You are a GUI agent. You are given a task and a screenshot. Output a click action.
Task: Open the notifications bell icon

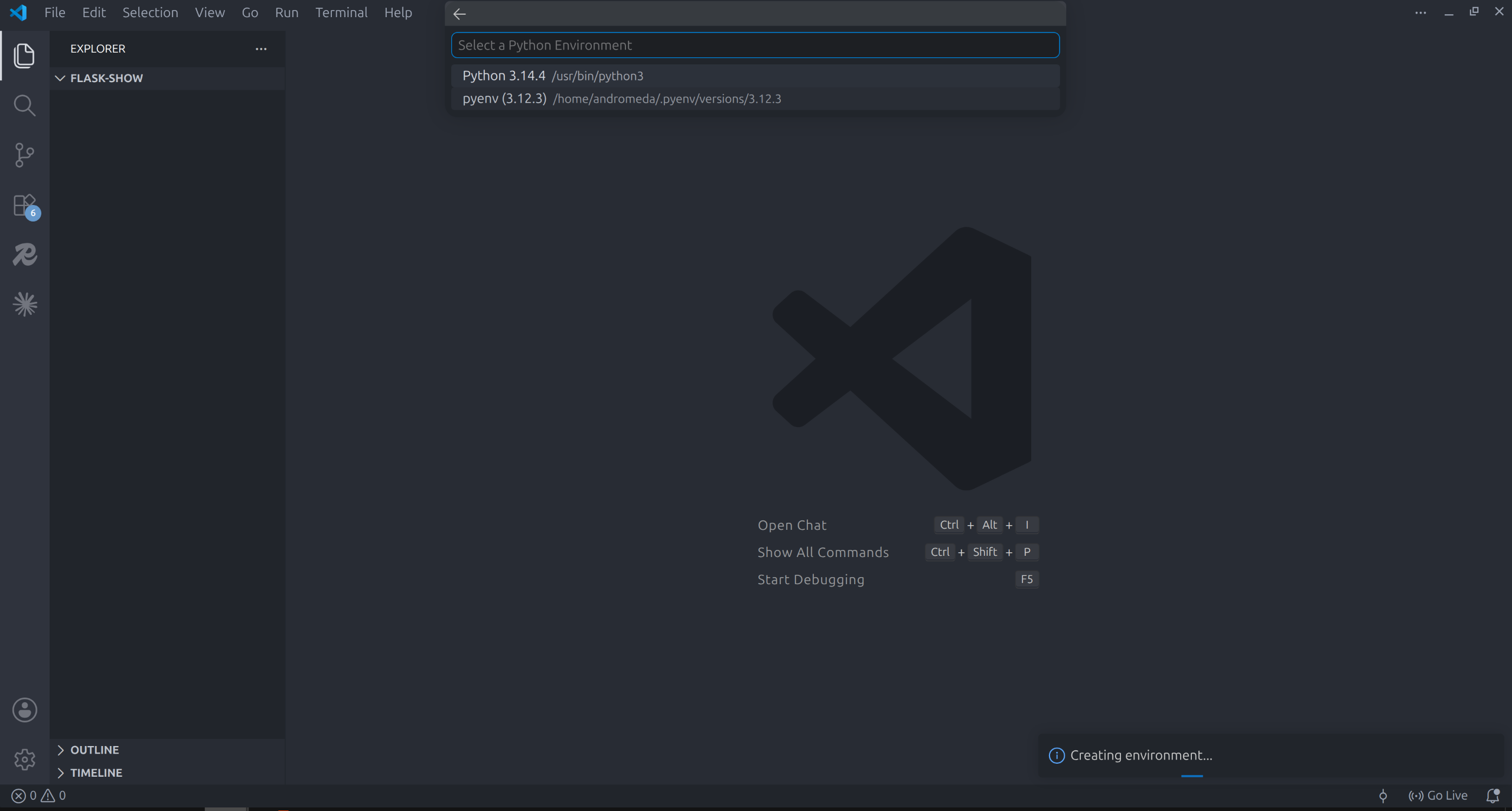(x=1493, y=796)
